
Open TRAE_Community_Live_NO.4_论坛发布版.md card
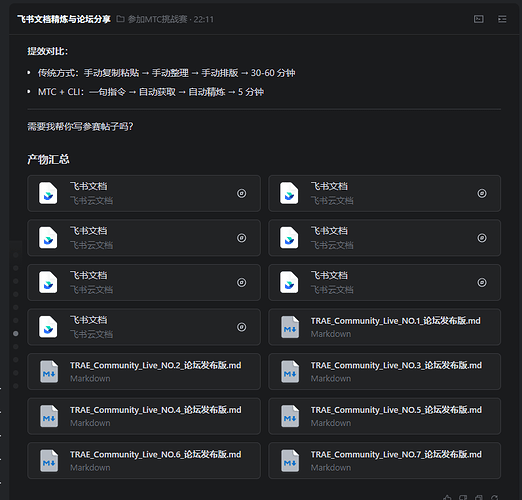pyautogui.click(x=144, y=416)
